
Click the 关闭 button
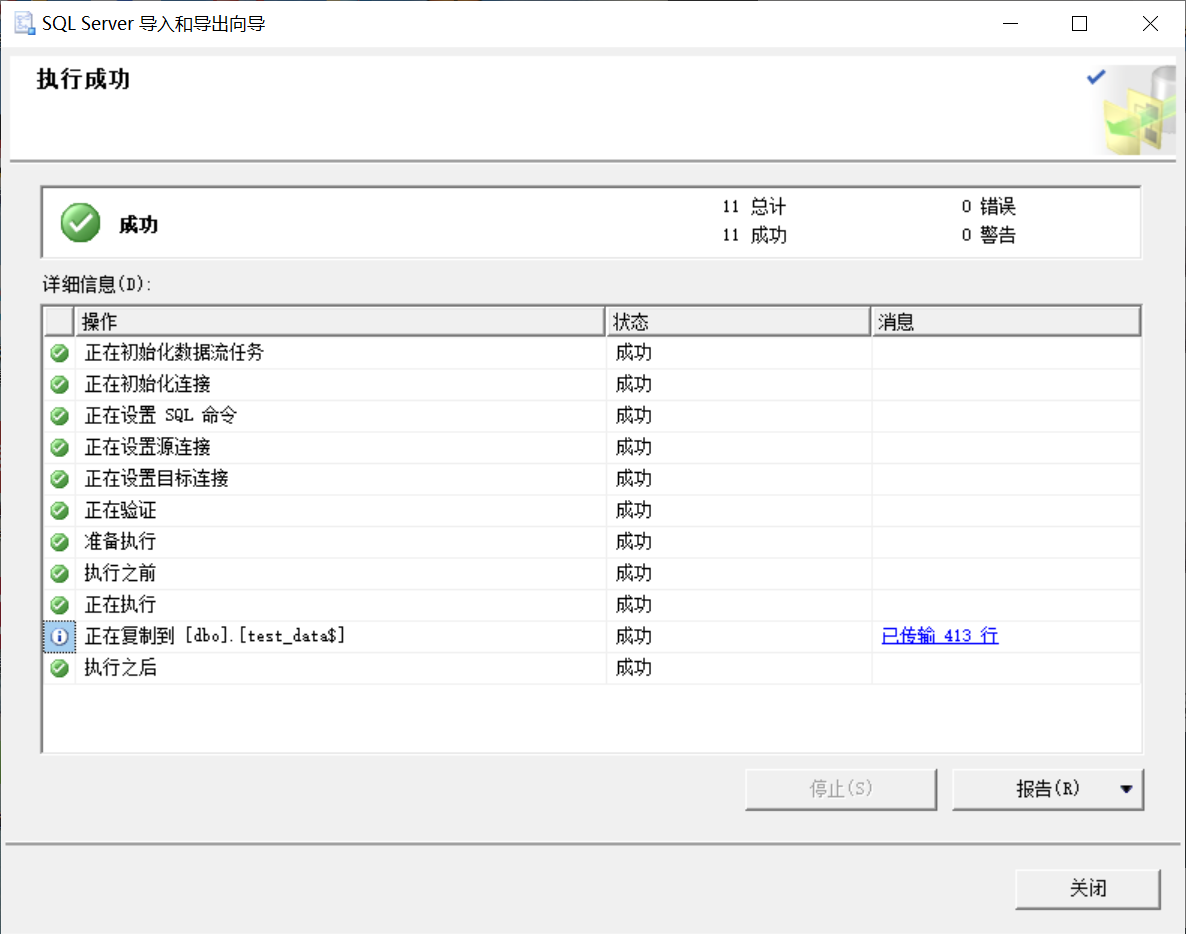coord(1088,889)
